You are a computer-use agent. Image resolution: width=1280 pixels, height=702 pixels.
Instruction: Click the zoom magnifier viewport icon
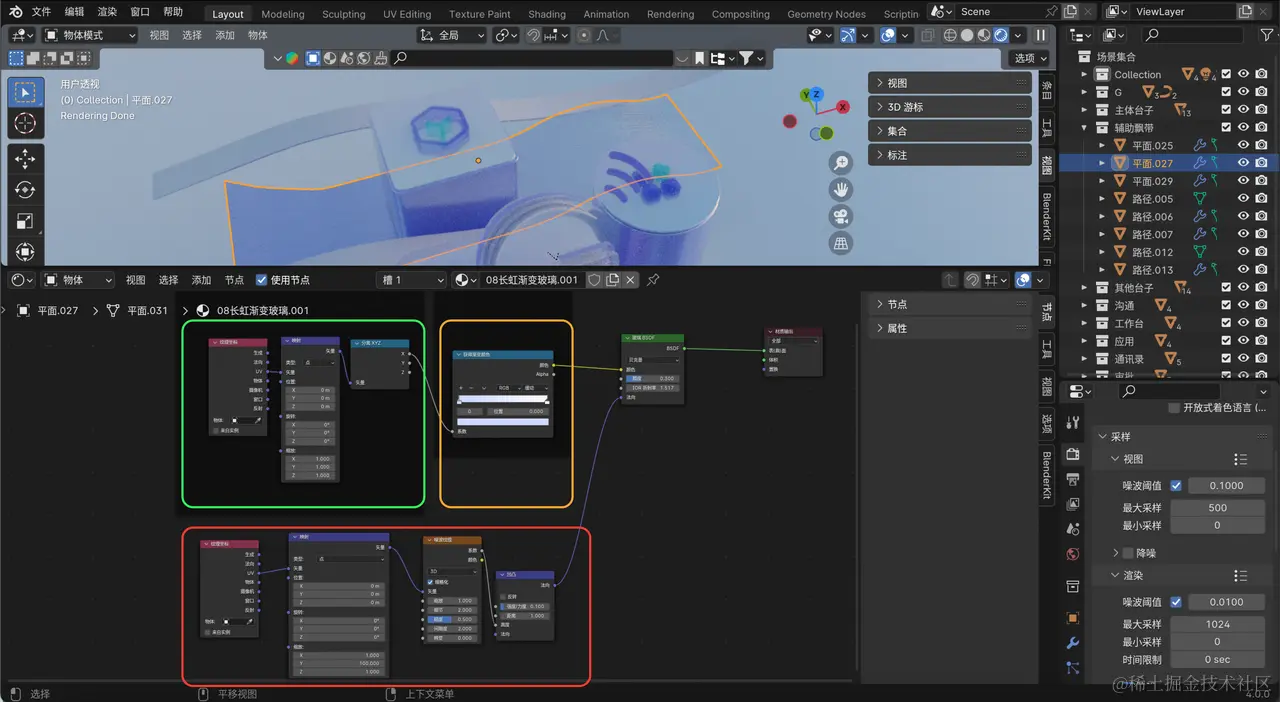[x=841, y=163]
